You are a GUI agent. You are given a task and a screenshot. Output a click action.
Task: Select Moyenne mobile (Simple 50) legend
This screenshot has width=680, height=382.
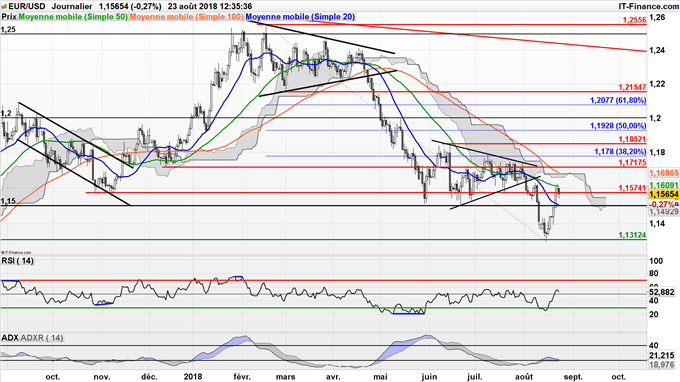73,17
